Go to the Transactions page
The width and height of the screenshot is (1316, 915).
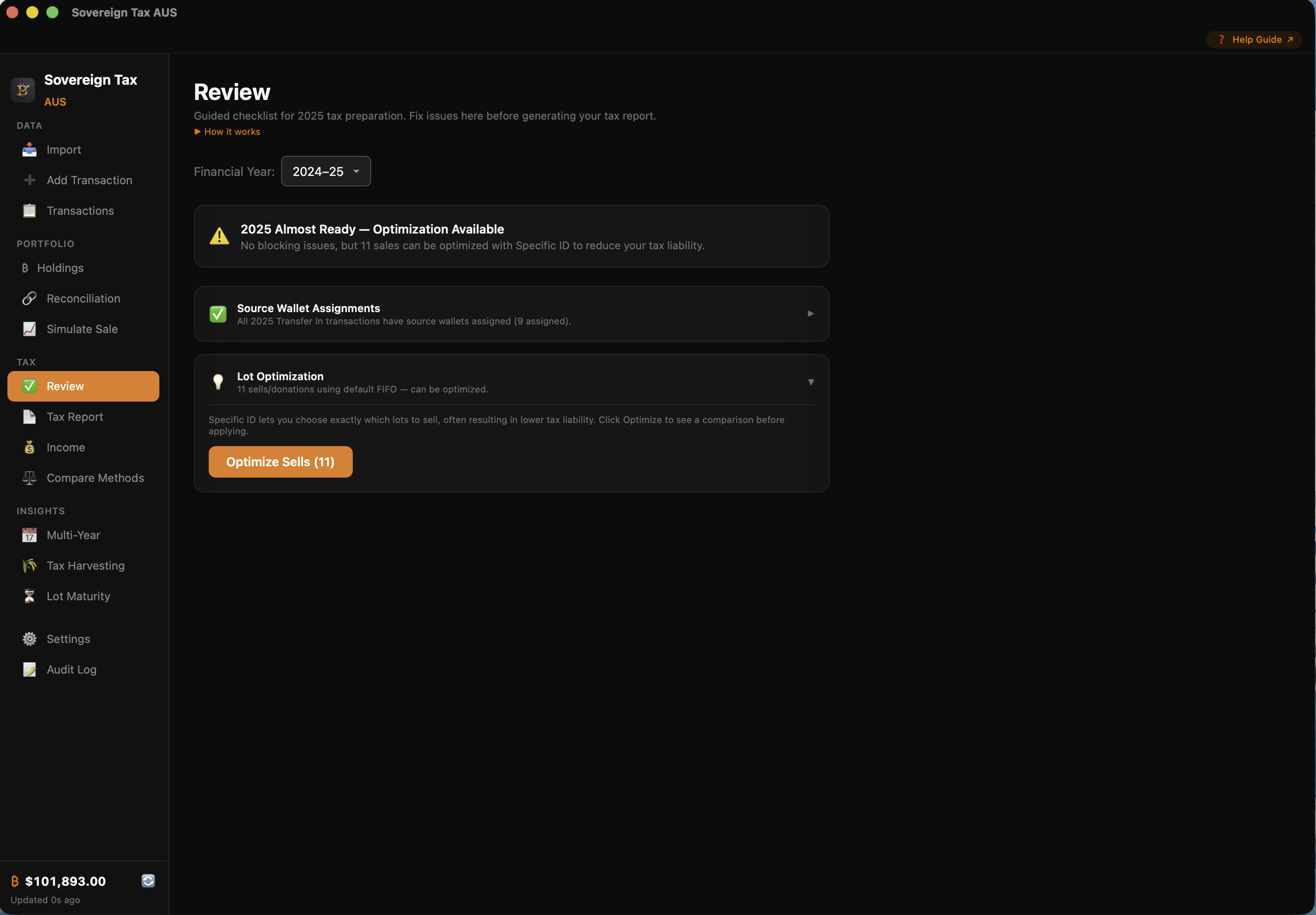click(79, 211)
